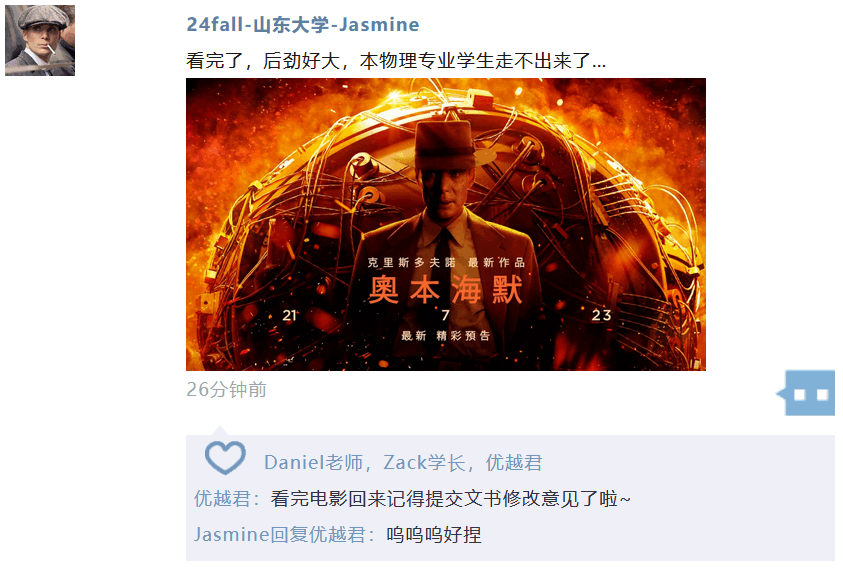Tap the reply text 呜呜呜好捏
Viewport: 843px width, 569px height.
(x=433, y=535)
